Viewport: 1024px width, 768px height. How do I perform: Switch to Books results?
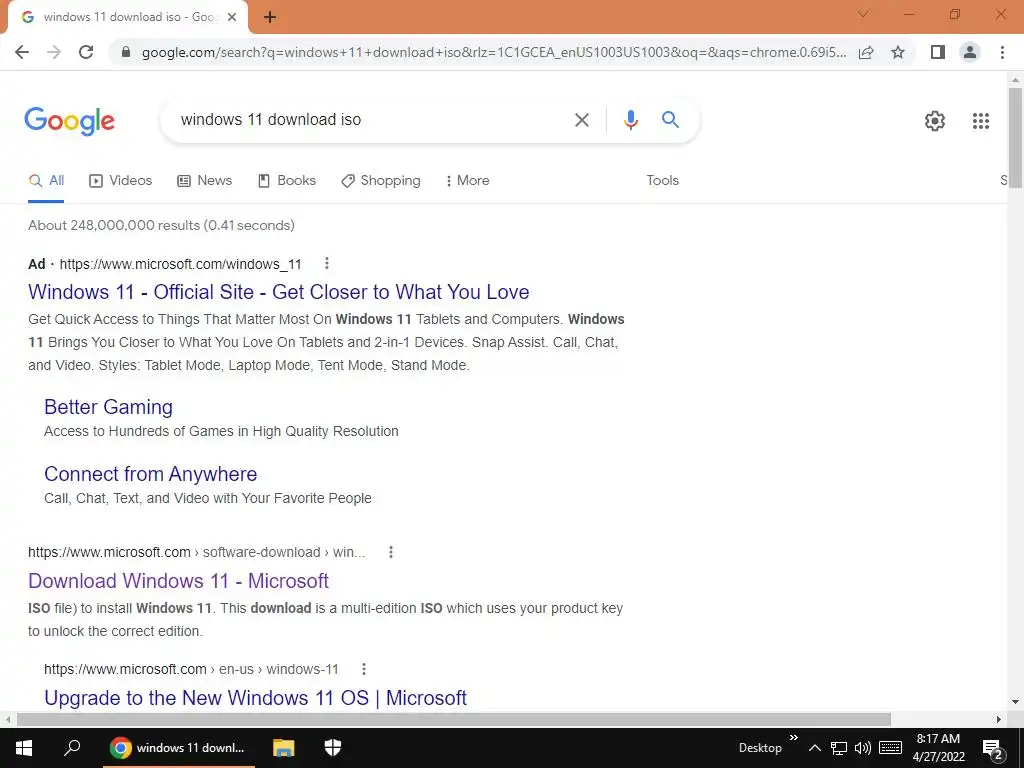click(287, 181)
